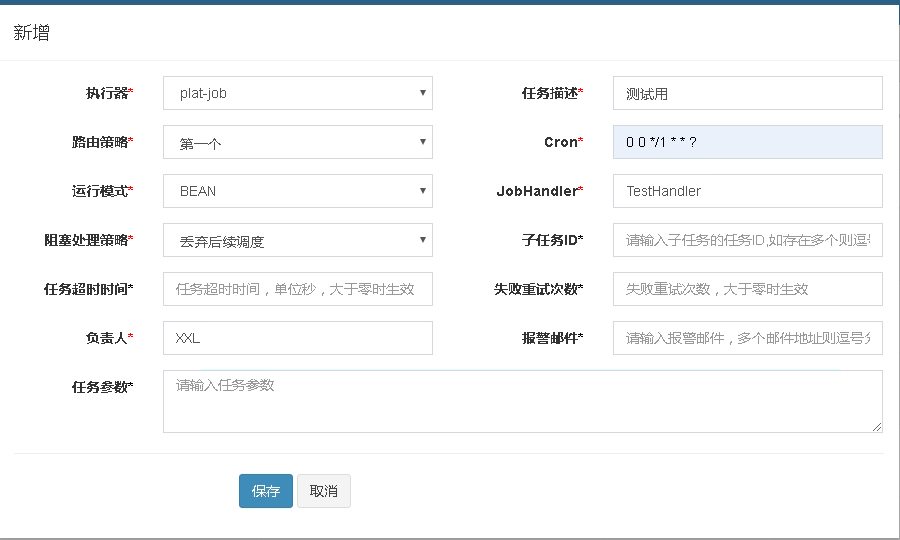Click the 子任务ID label

[552, 240]
